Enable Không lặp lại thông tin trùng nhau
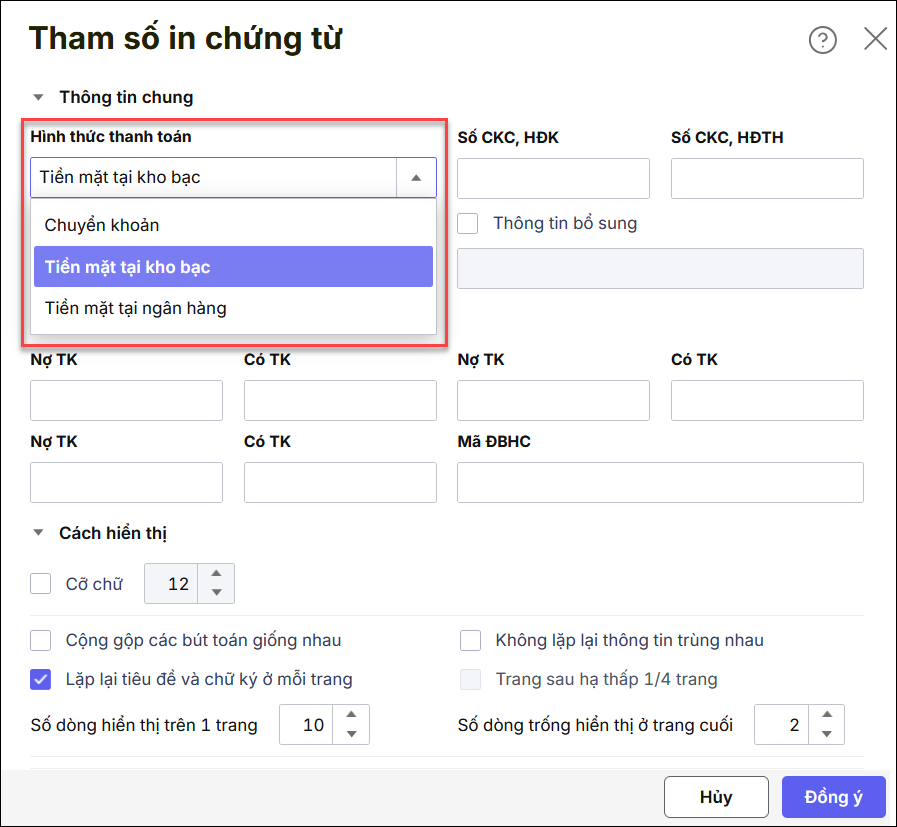This screenshot has width=897, height=827. [470, 641]
